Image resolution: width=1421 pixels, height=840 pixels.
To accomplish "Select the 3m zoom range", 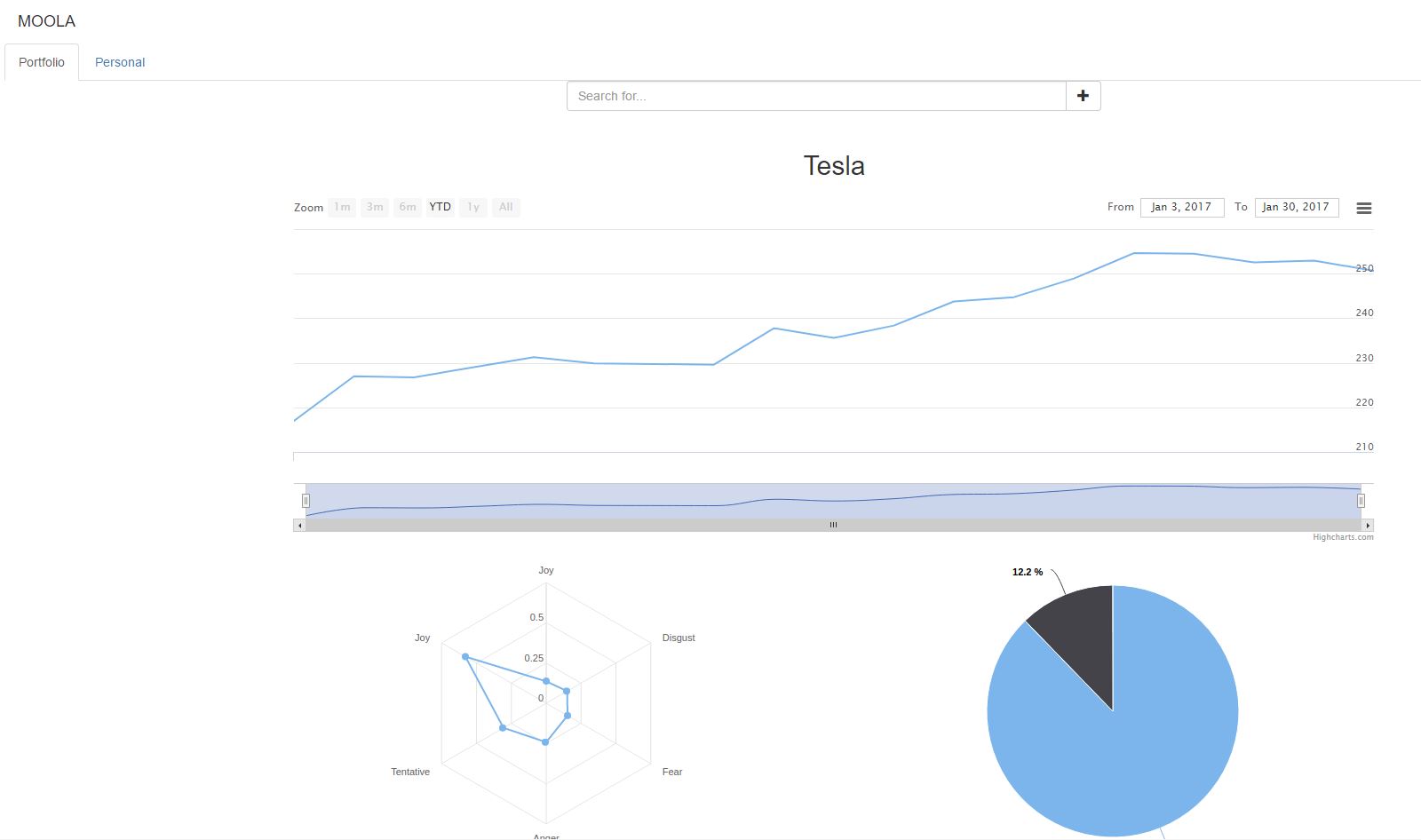I will 375,207.
